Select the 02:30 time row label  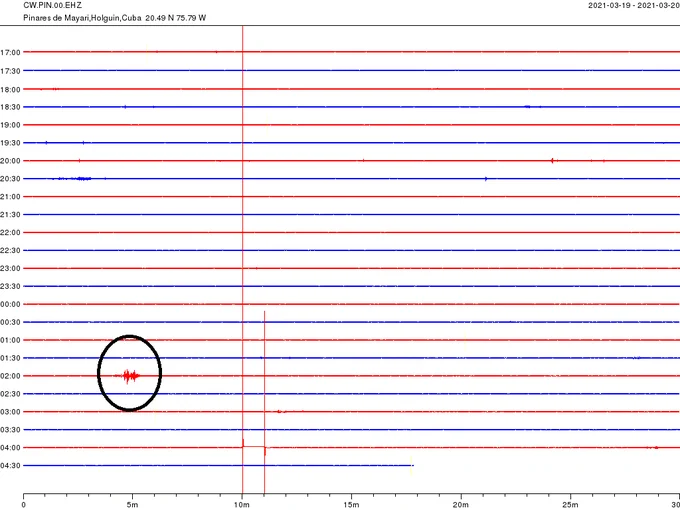[x=10, y=394]
